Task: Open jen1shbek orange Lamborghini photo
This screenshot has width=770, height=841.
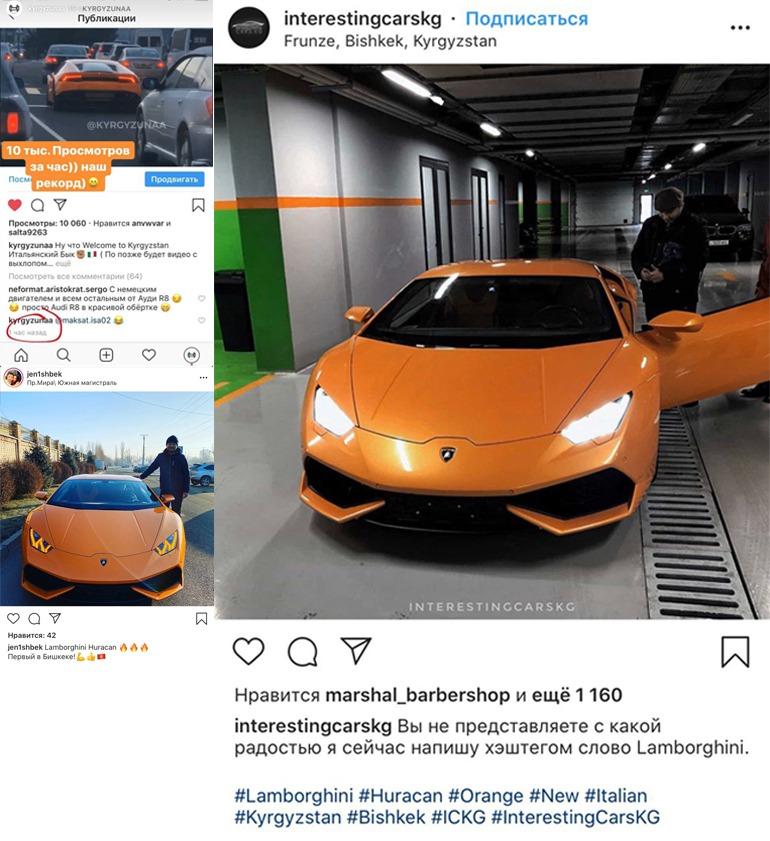Action: pos(107,499)
